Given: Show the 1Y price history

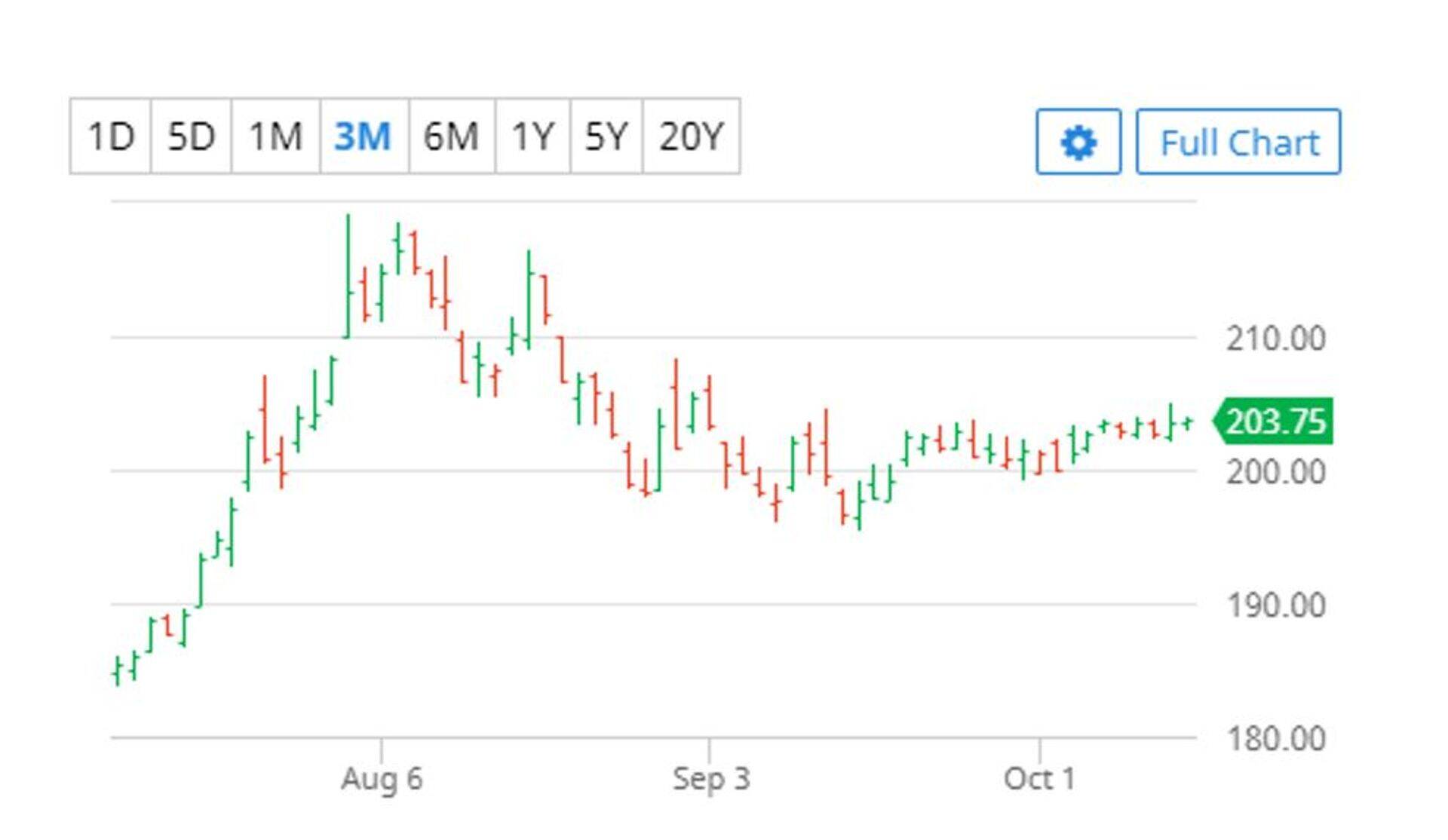Looking at the screenshot, I should (x=532, y=136).
